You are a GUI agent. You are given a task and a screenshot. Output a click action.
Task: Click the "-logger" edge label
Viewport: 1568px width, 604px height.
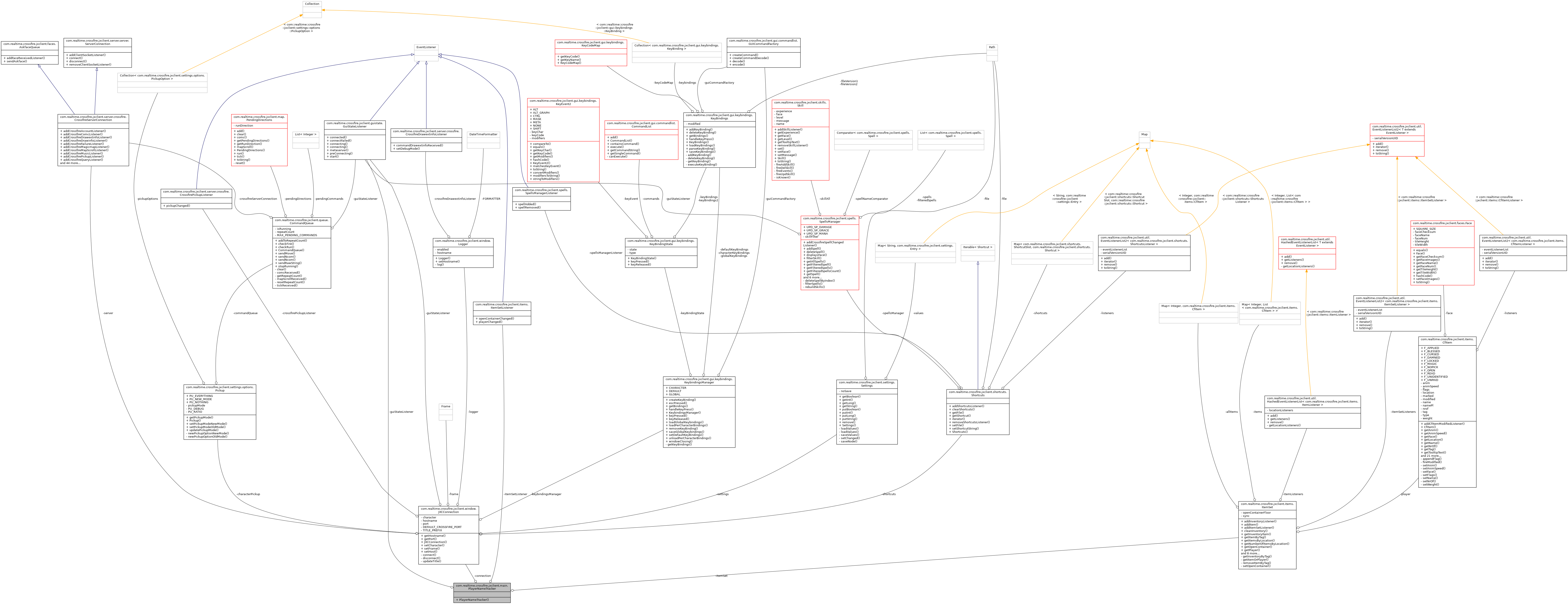pos(473,412)
